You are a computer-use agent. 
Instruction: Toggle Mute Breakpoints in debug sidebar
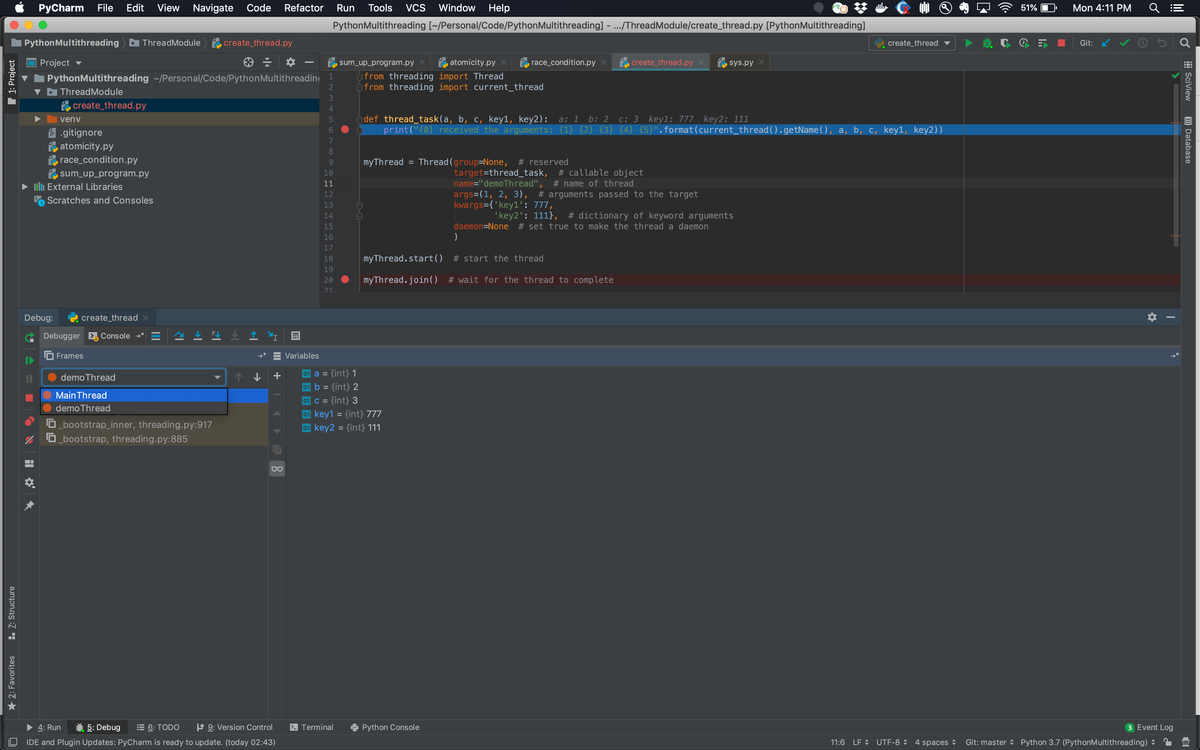[x=29, y=439]
